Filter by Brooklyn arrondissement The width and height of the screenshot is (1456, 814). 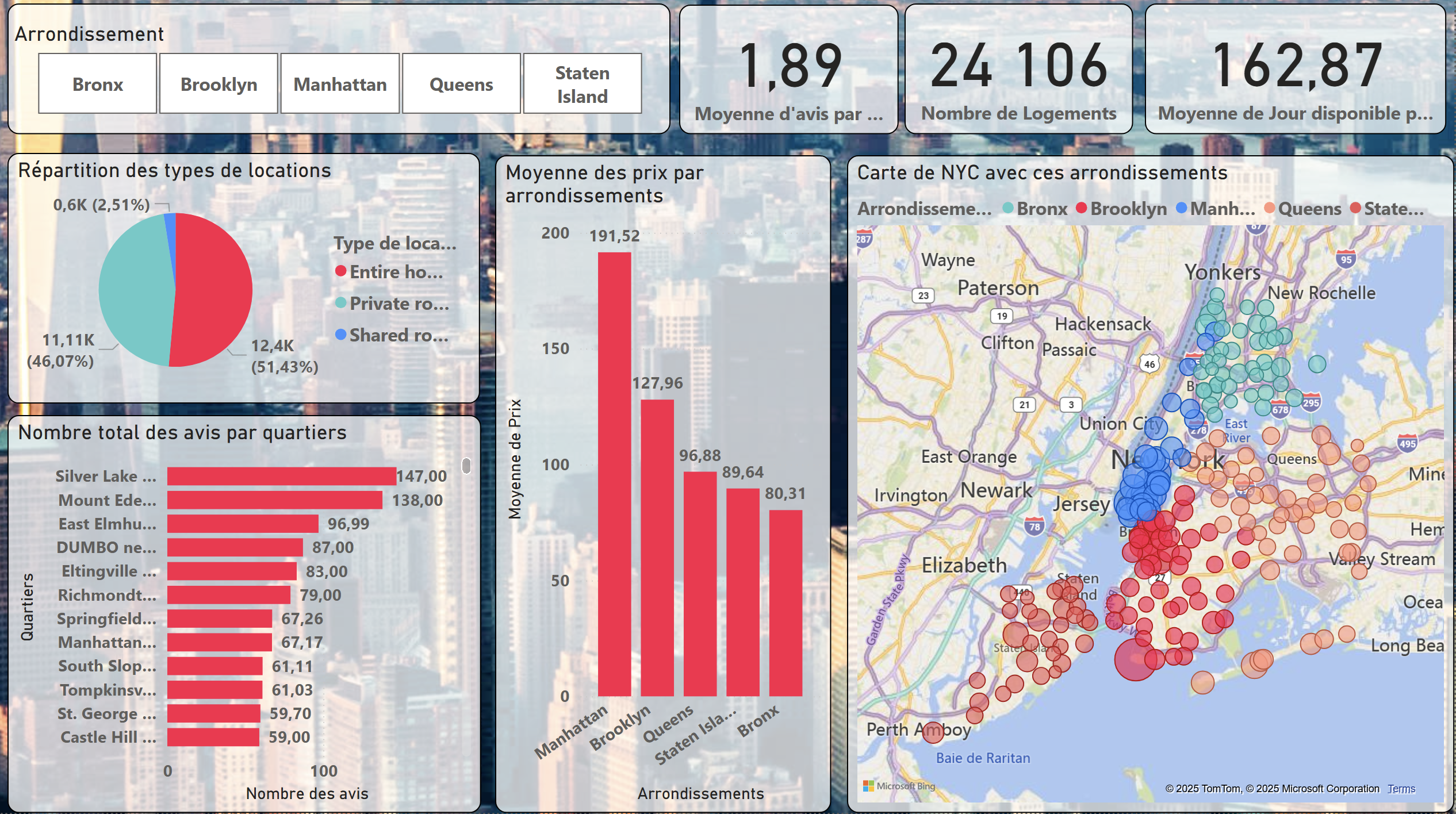coord(219,84)
